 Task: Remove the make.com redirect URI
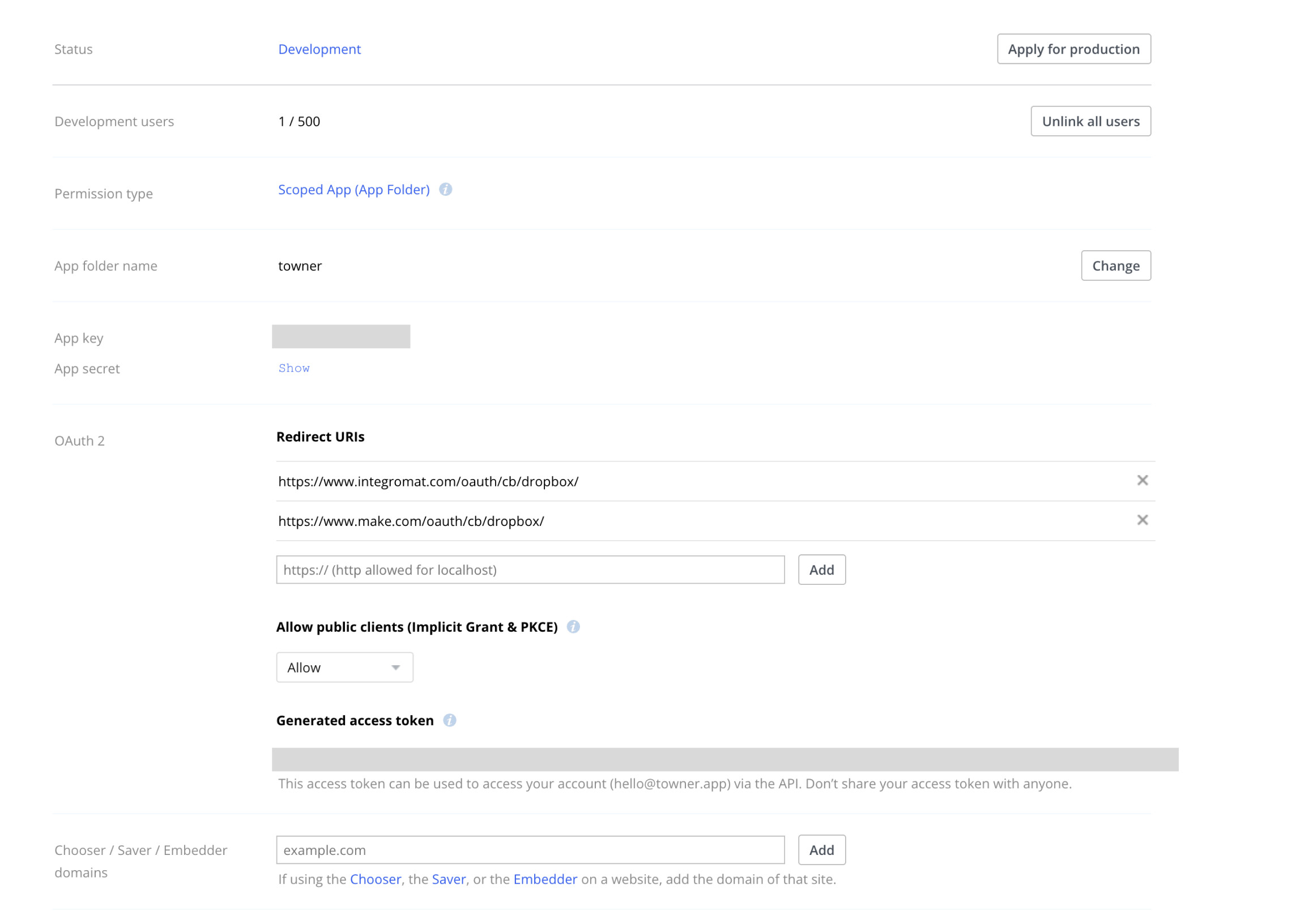[1142, 520]
